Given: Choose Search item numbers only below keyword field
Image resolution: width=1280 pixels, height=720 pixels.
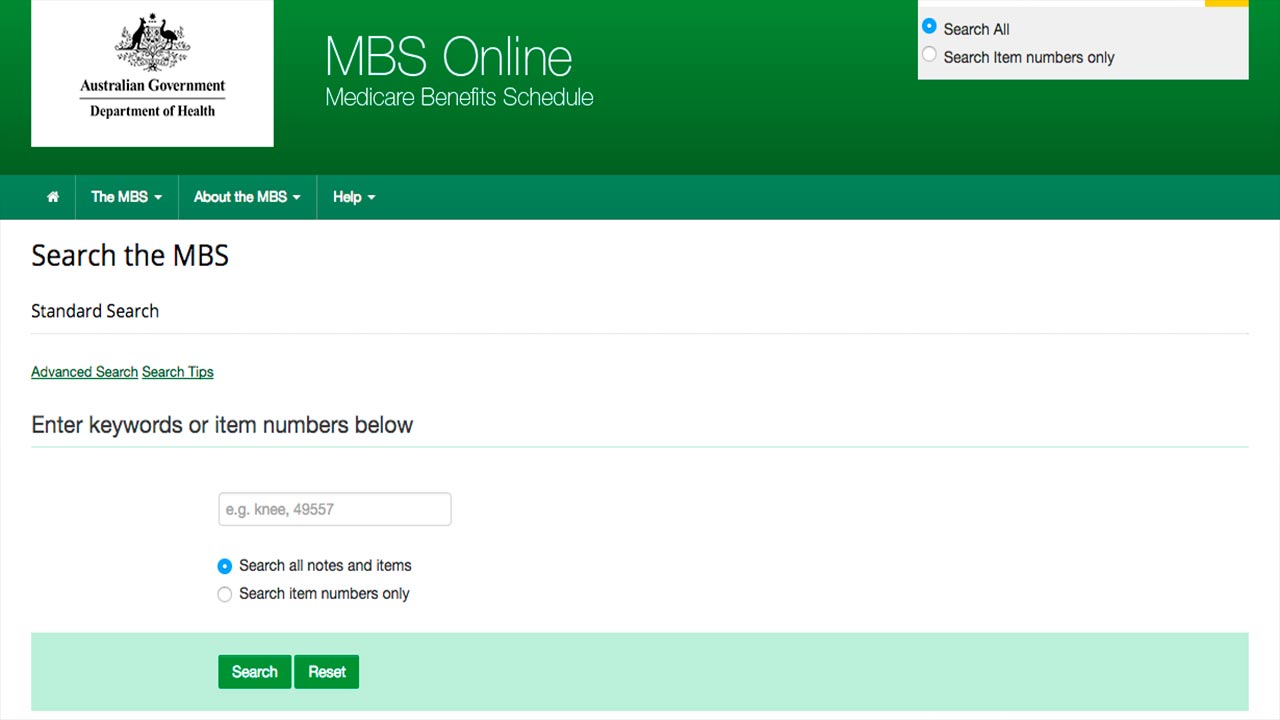Looking at the screenshot, I should (225, 594).
